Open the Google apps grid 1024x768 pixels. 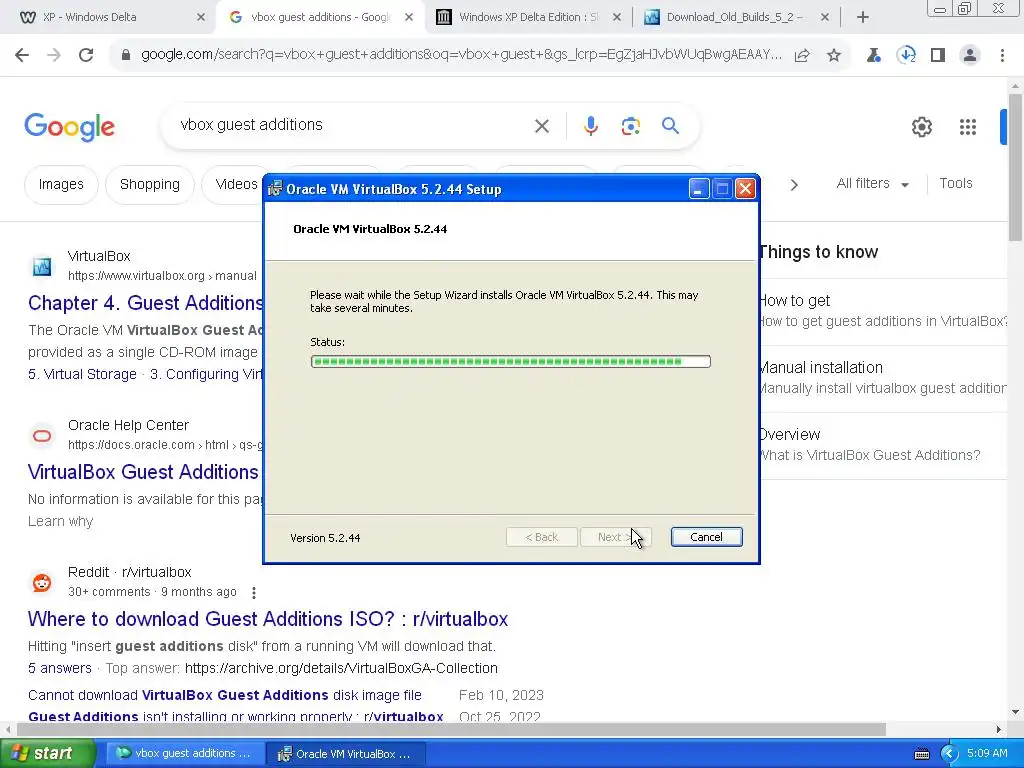(x=968, y=127)
